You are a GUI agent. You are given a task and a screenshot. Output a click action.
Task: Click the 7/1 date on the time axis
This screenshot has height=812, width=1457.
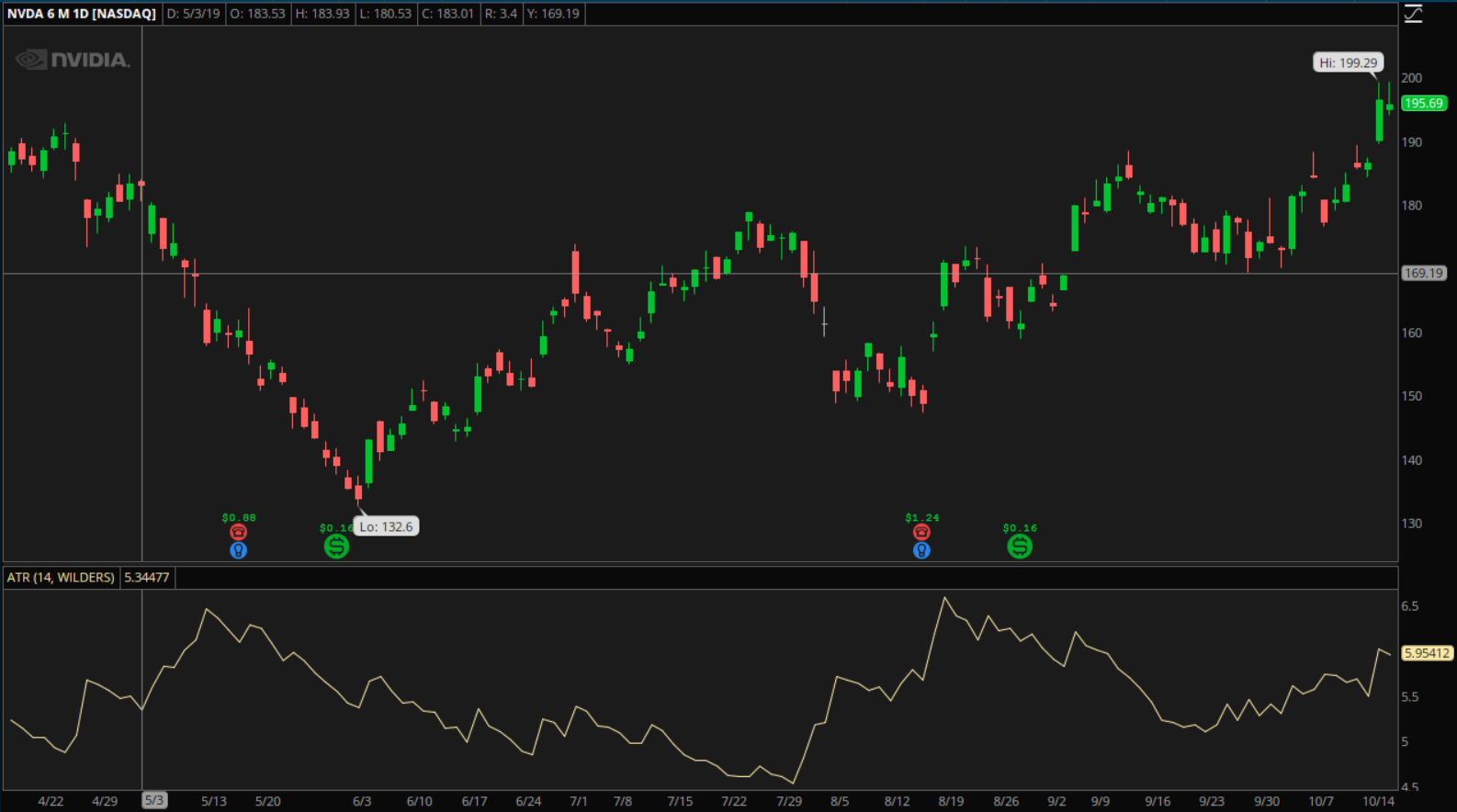click(x=578, y=801)
